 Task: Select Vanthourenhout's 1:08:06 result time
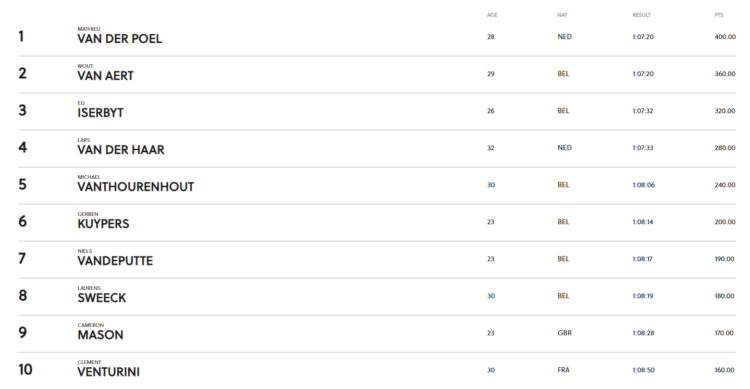point(643,185)
